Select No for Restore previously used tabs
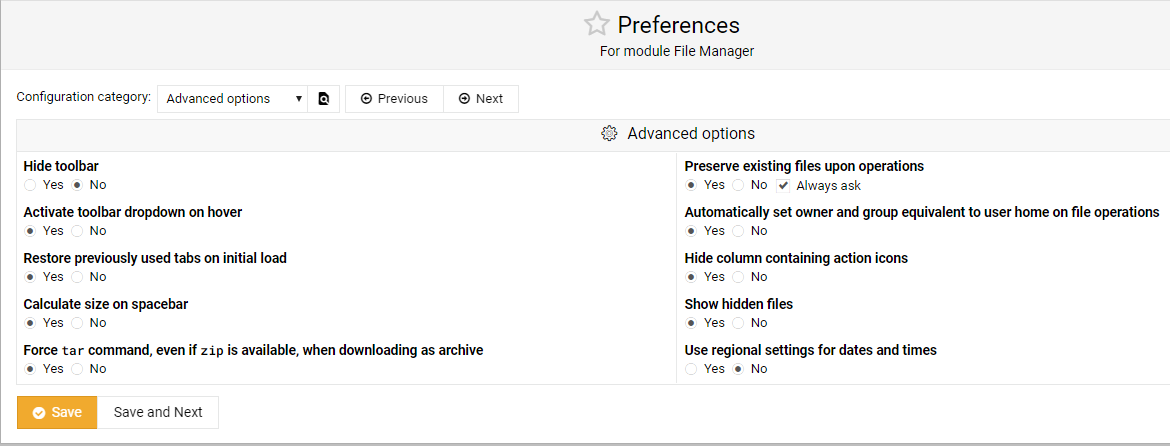The height and width of the screenshot is (446, 1170). click(x=77, y=277)
